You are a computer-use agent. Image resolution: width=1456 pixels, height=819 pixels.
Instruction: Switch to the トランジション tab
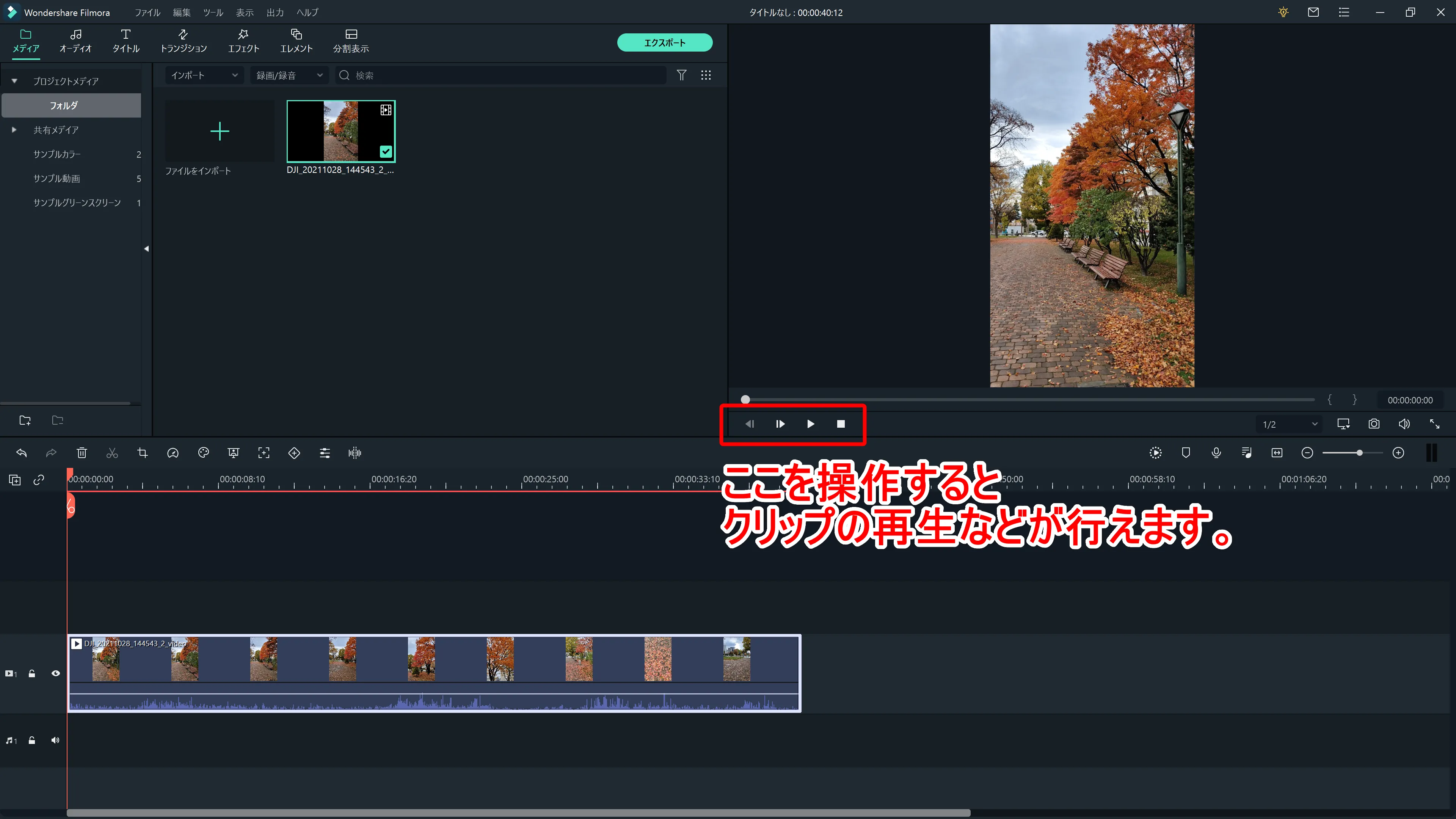tap(183, 41)
